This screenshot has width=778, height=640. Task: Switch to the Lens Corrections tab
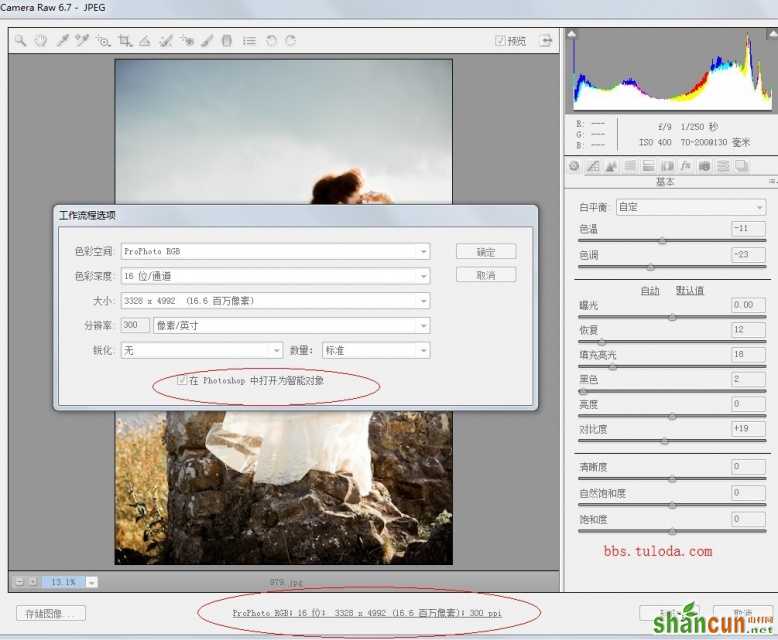coord(667,166)
